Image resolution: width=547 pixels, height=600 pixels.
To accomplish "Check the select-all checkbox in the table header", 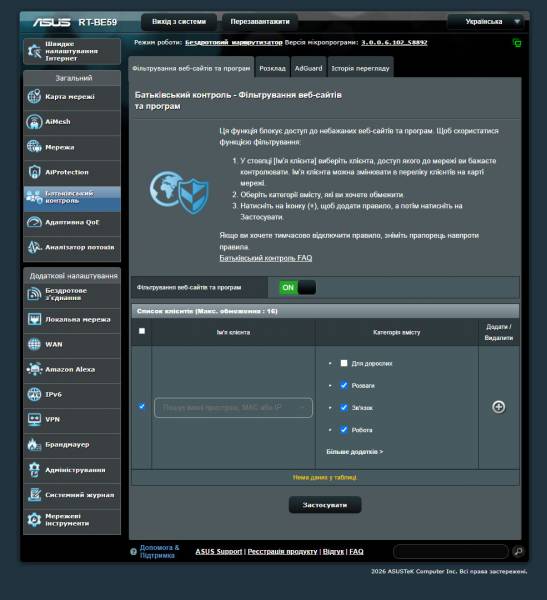I will pyautogui.click(x=142, y=331).
